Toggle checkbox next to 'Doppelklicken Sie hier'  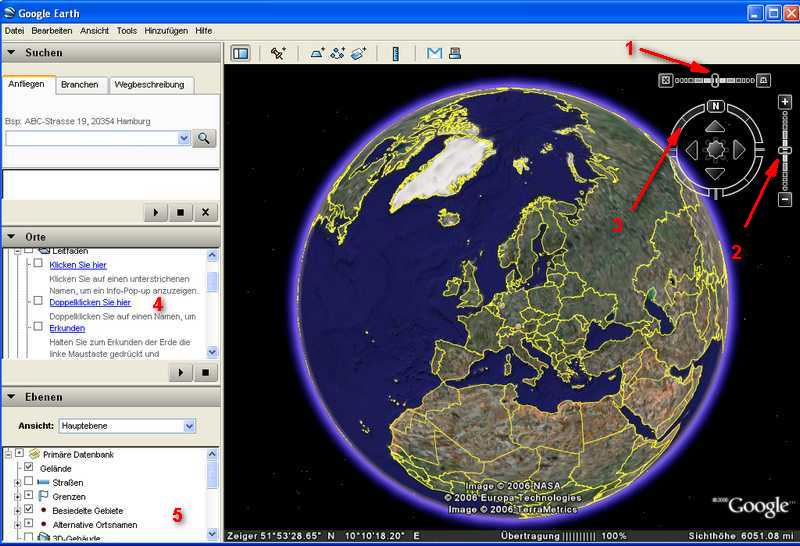click(38, 301)
